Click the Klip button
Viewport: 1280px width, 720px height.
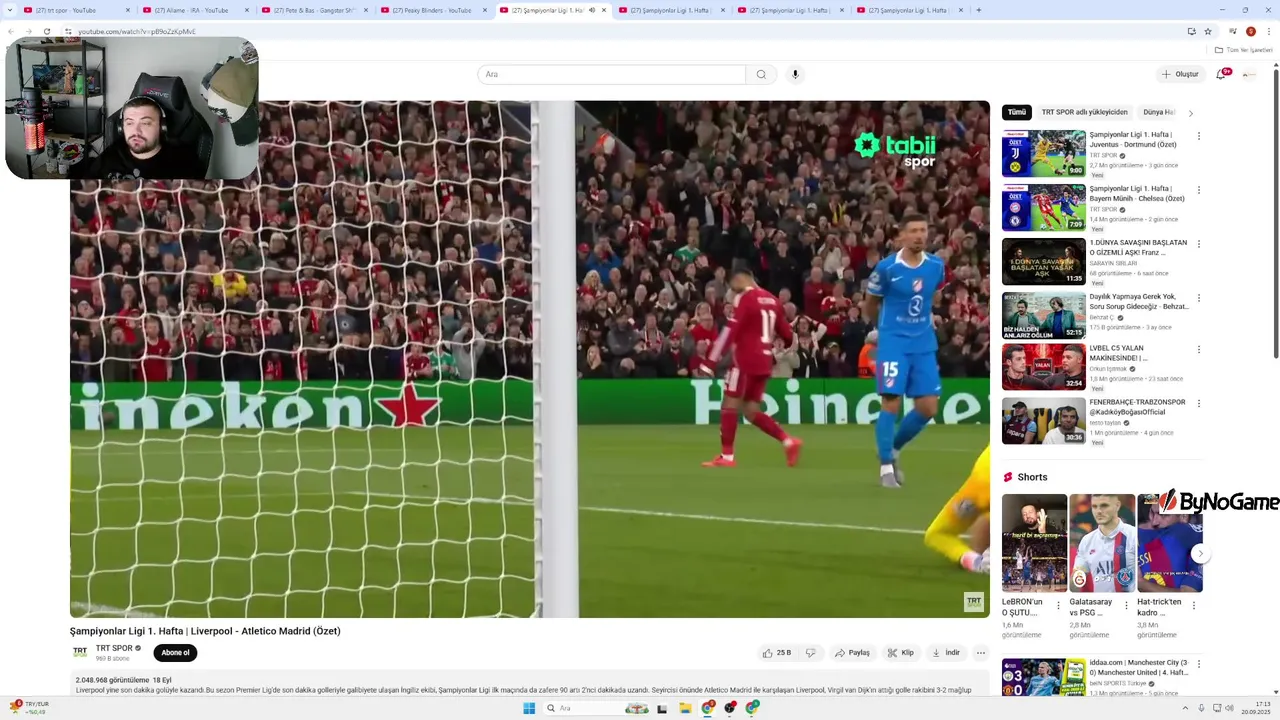[x=901, y=653]
